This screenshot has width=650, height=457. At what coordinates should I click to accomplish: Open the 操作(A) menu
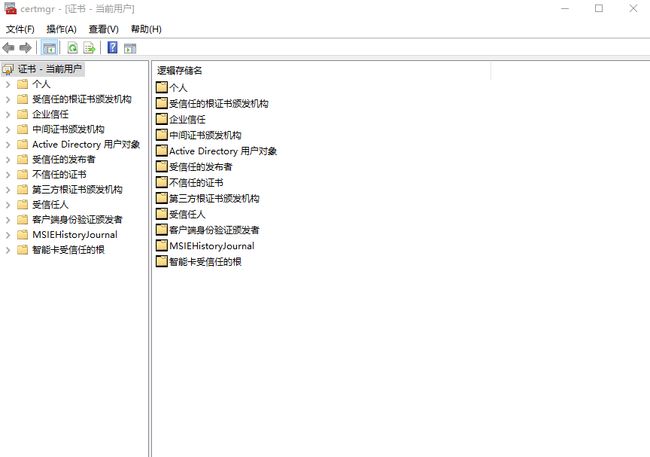pos(61,29)
